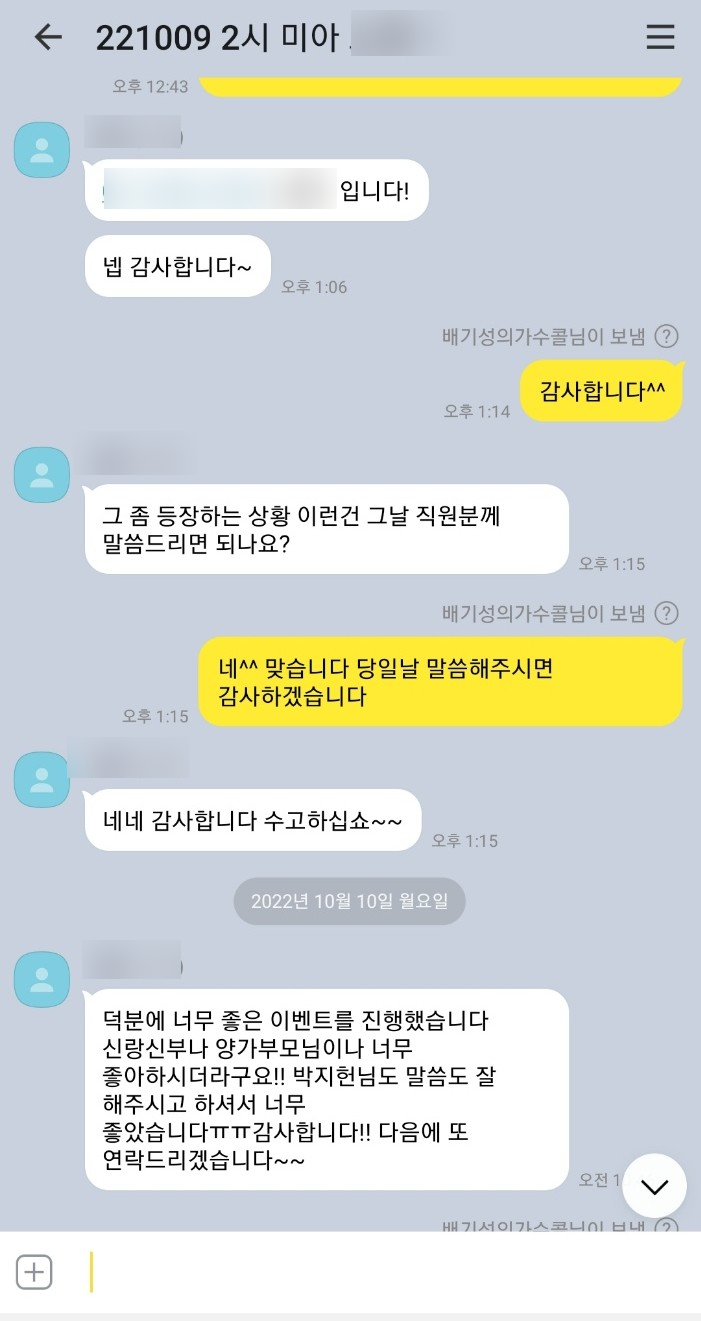Tap the plus attachment icon

[x=34, y=1272]
